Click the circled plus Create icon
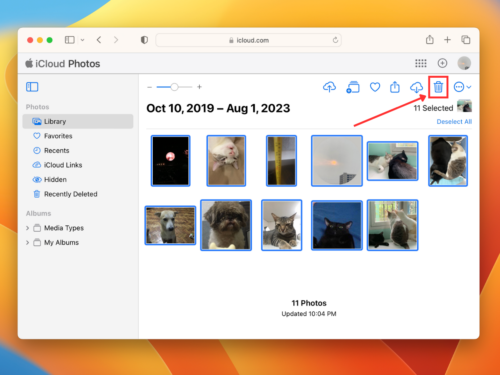Image resolution: width=500 pixels, height=375 pixels. tap(442, 63)
